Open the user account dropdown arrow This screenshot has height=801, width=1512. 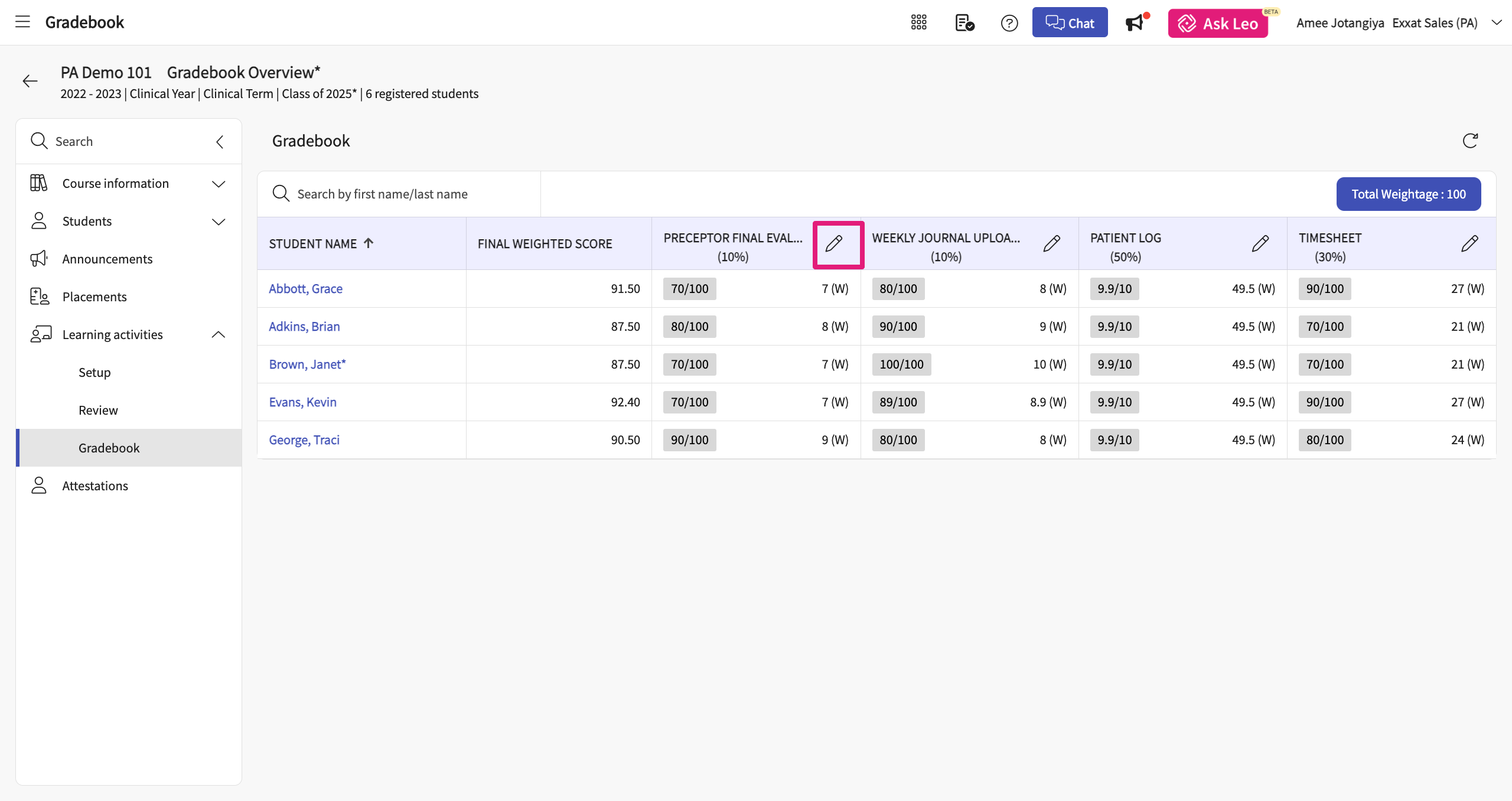pos(1496,22)
